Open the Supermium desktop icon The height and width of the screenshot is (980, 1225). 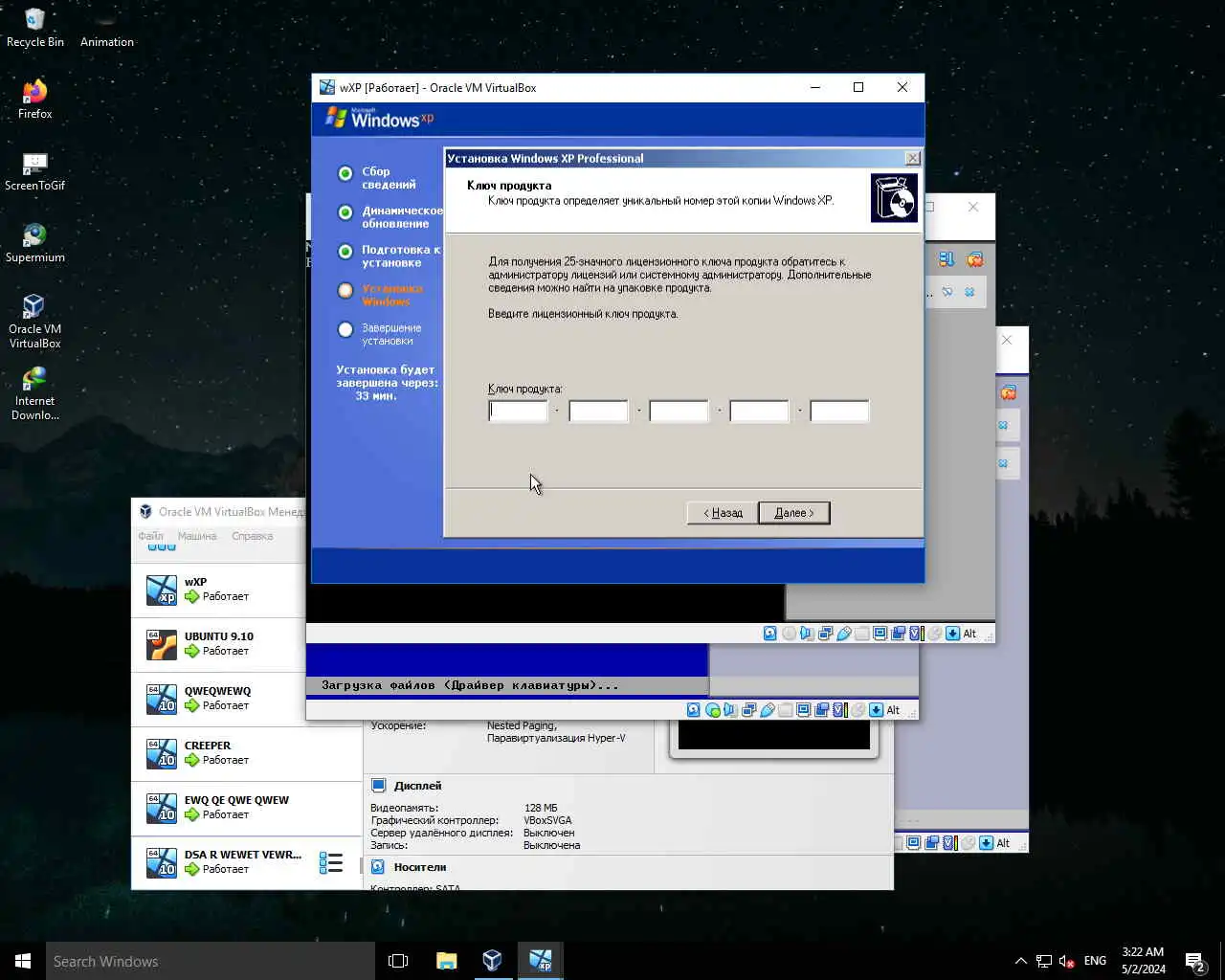pos(34,242)
